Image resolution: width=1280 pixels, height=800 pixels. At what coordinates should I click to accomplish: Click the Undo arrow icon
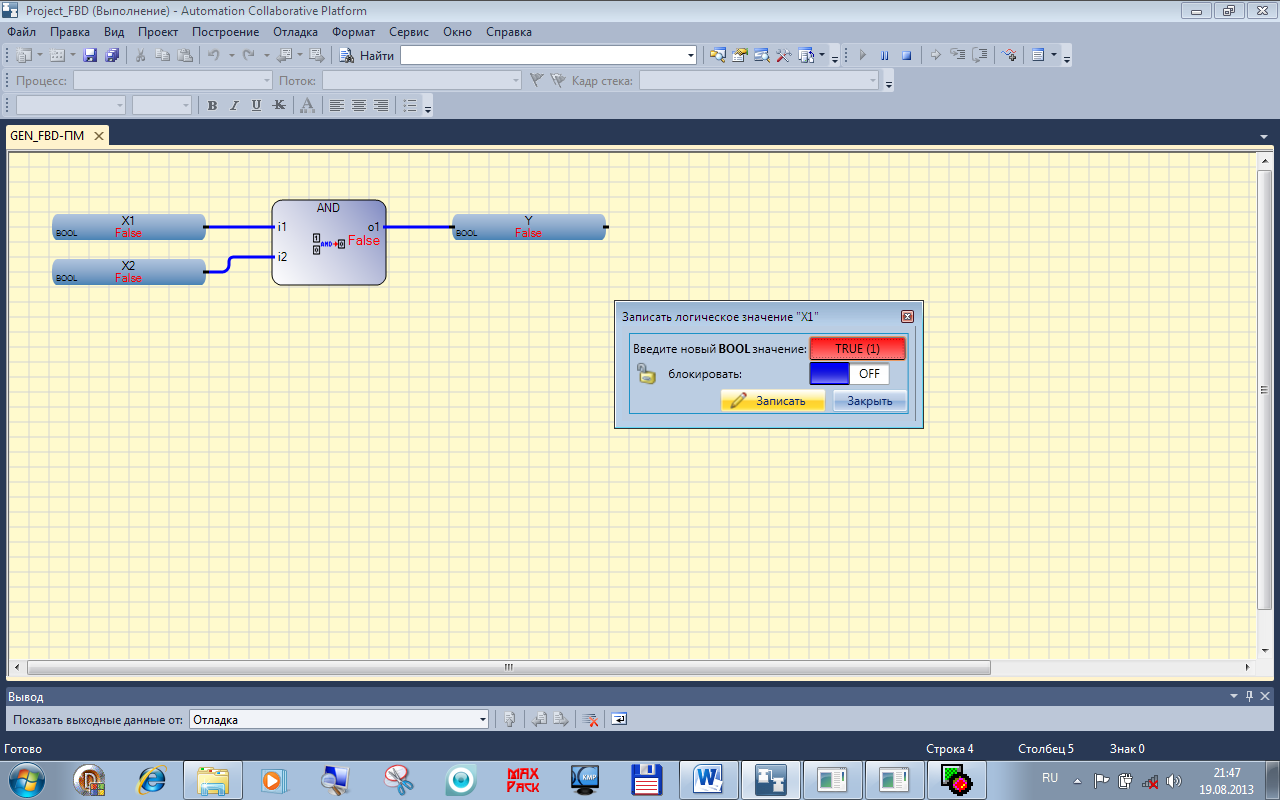(x=213, y=55)
